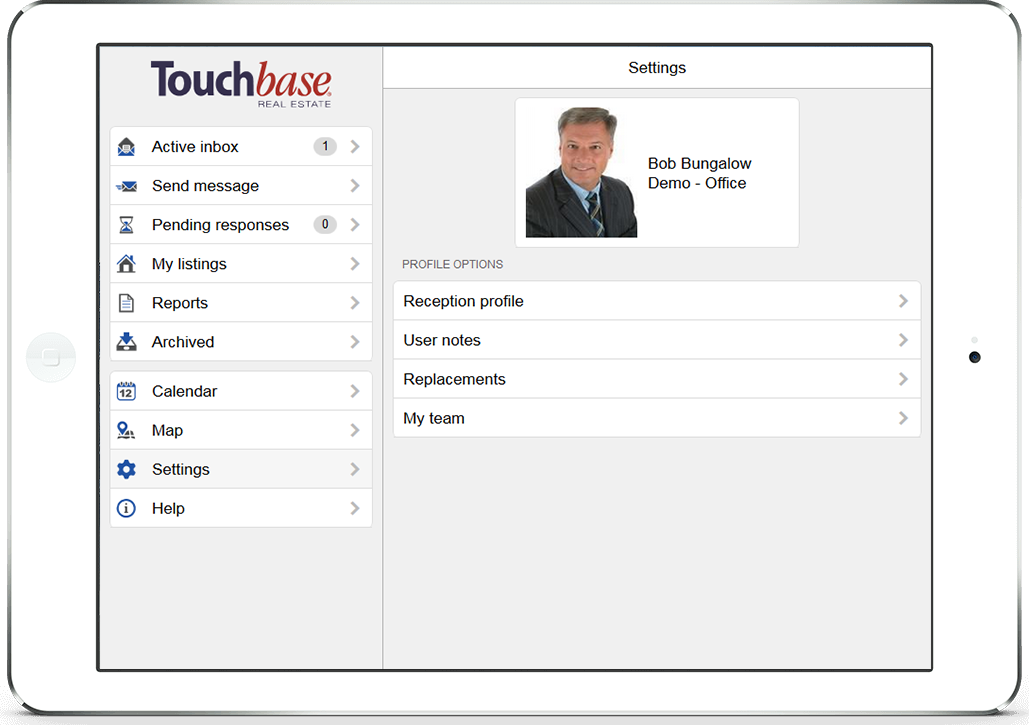Expand the My team chevron
Image resolution: width=1029 pixels, height=725 pixels.
pyautogui.click(x=903, y=418)
